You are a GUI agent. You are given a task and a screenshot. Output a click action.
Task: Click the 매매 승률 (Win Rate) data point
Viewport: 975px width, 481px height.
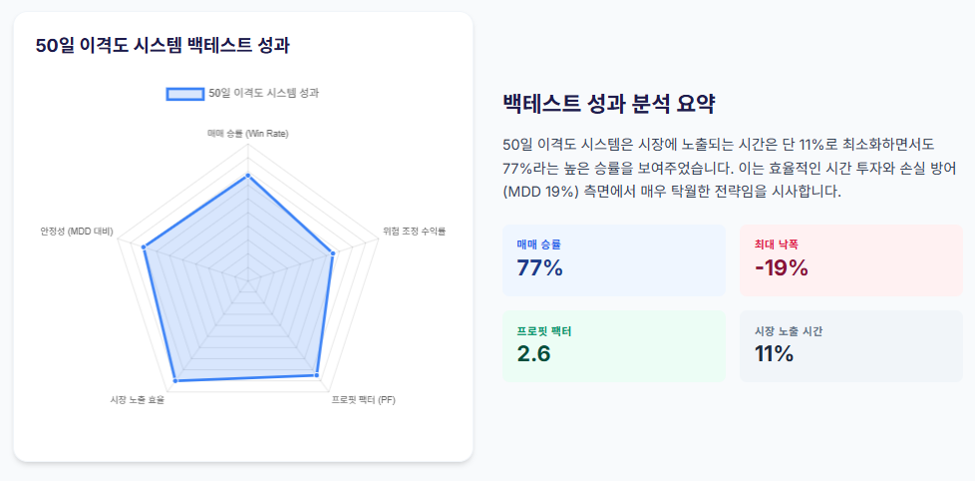(x=248, y=176)
